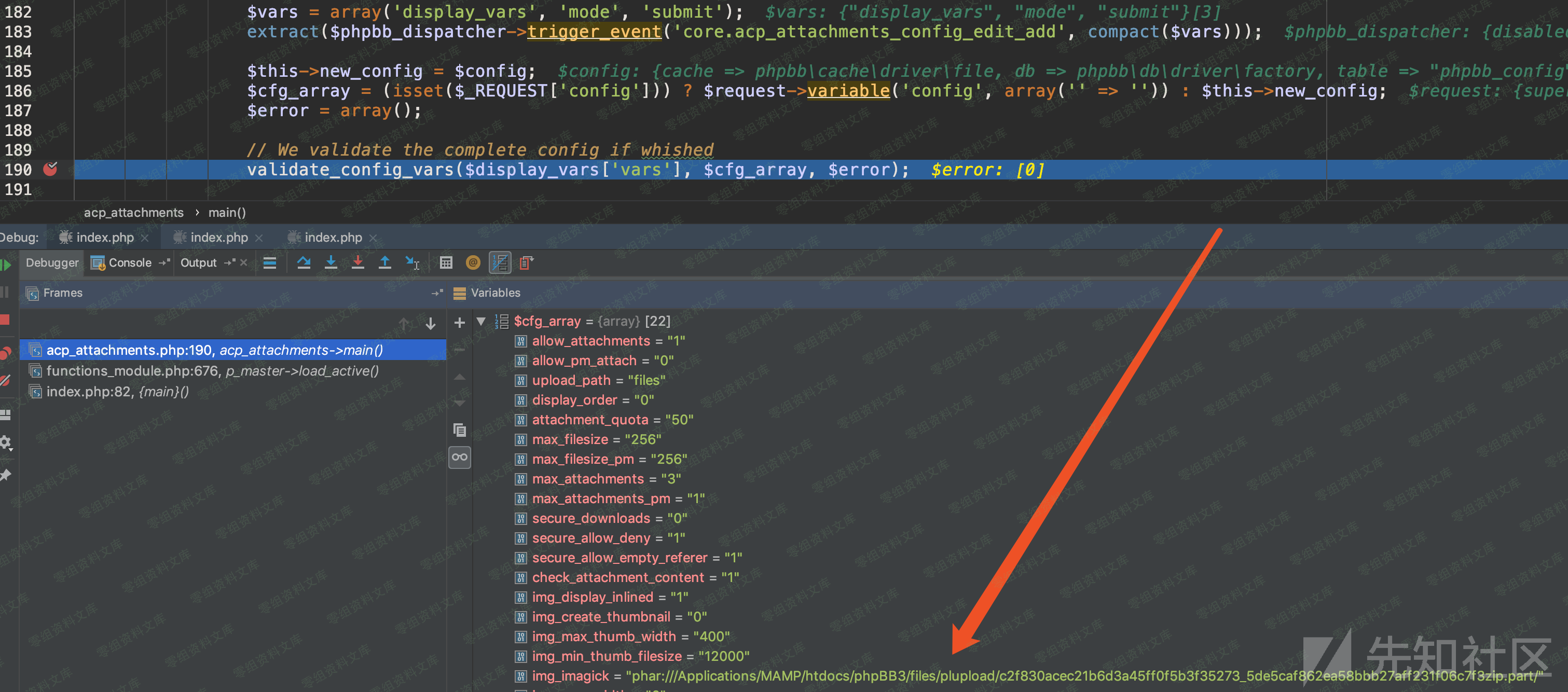Toggle the orange @ toolbar button
Screen dimensions: 1568x692
(473, 262)
